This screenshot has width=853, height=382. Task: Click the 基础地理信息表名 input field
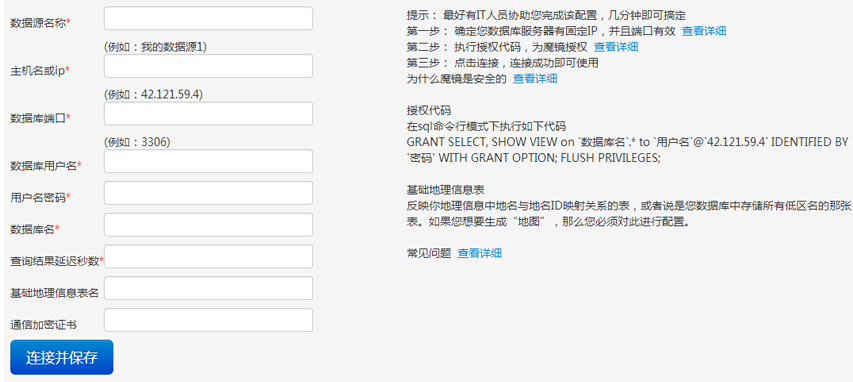tap(208, 288)
